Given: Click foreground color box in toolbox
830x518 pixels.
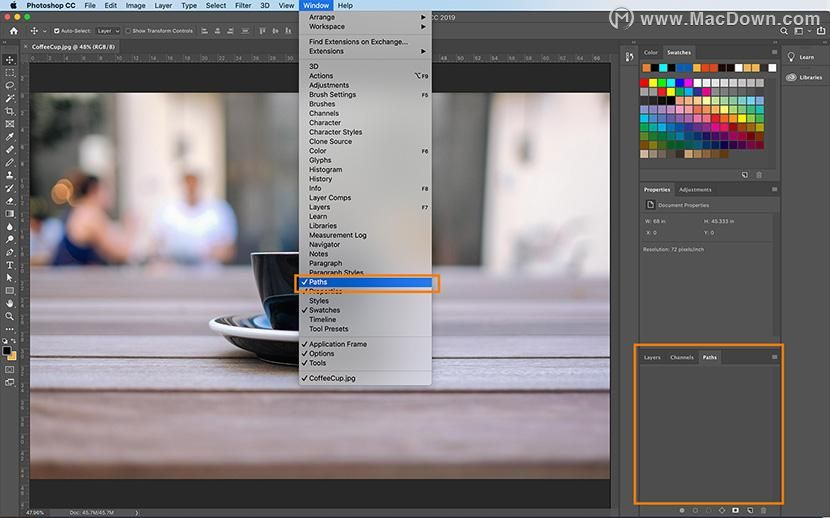Looking at the screenshot, I should pyautogui.click(x=7, y=351).
